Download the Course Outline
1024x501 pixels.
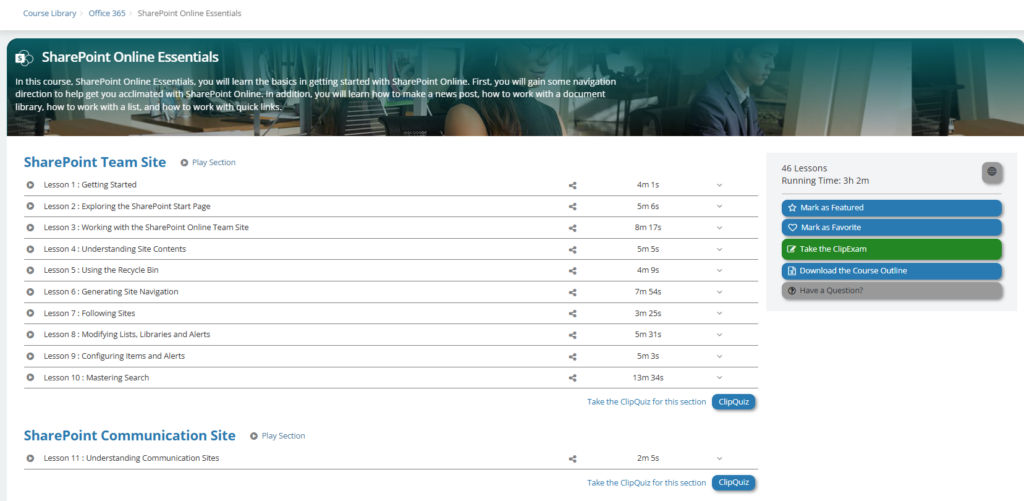coord(891,270)
